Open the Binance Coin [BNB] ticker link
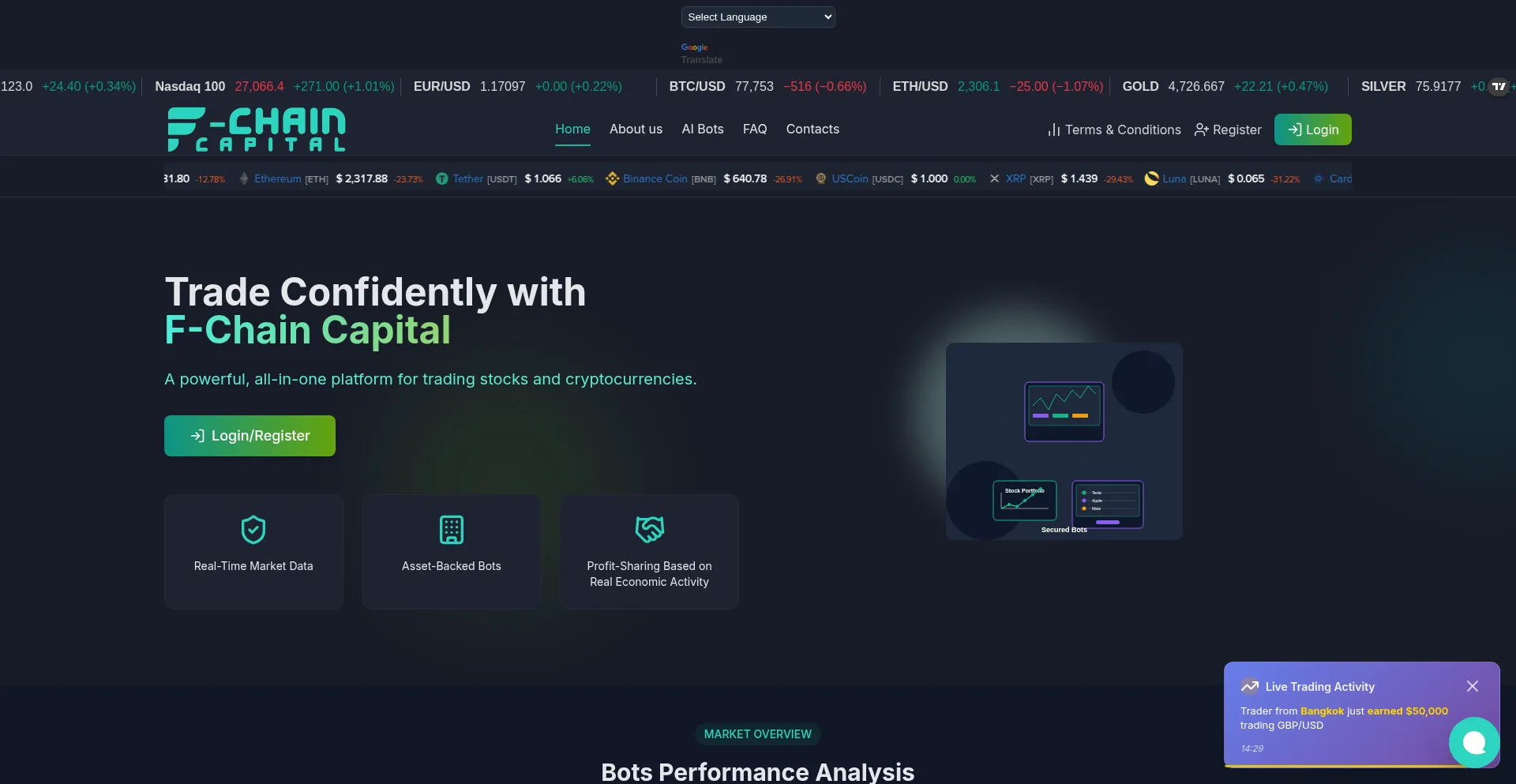The height and width of the screenshot is (784, 1516). pyautogui.click(x=670, y=178)
